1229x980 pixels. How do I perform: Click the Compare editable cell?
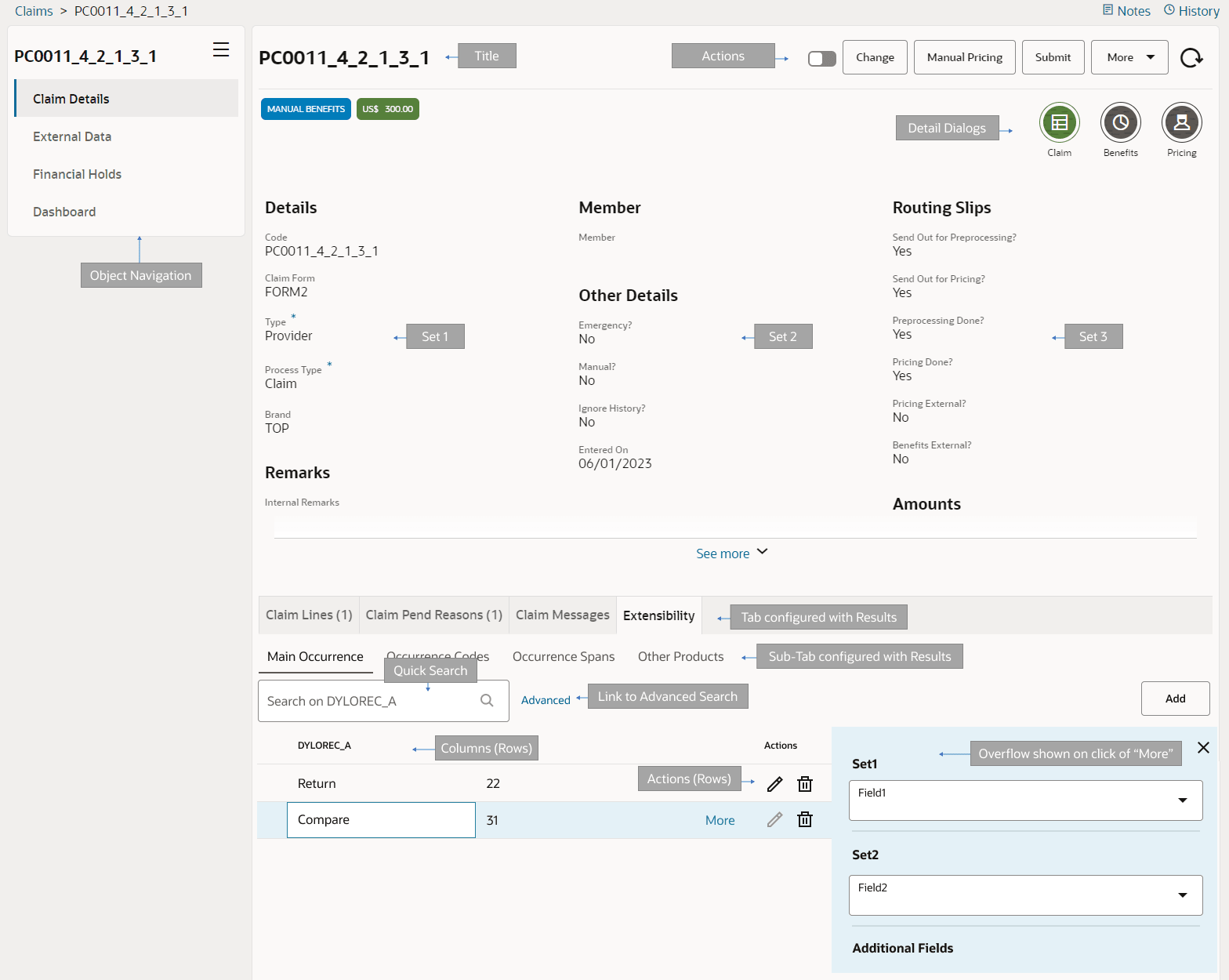pyautogui.click(x=381, y=820)
